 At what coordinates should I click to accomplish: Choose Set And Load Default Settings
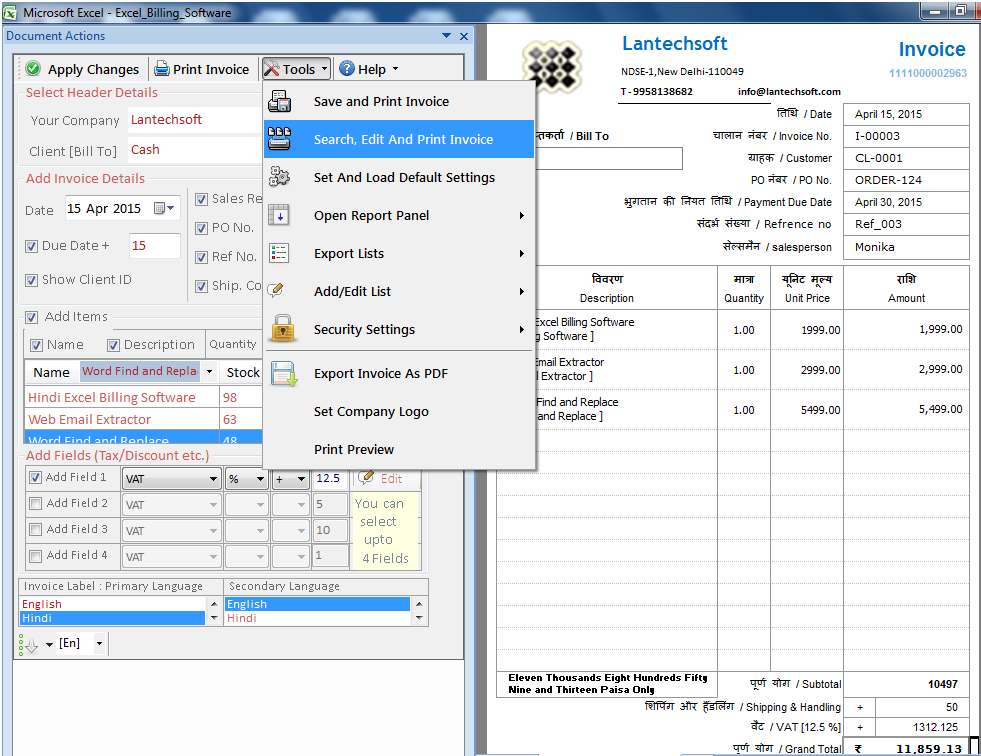399,177
